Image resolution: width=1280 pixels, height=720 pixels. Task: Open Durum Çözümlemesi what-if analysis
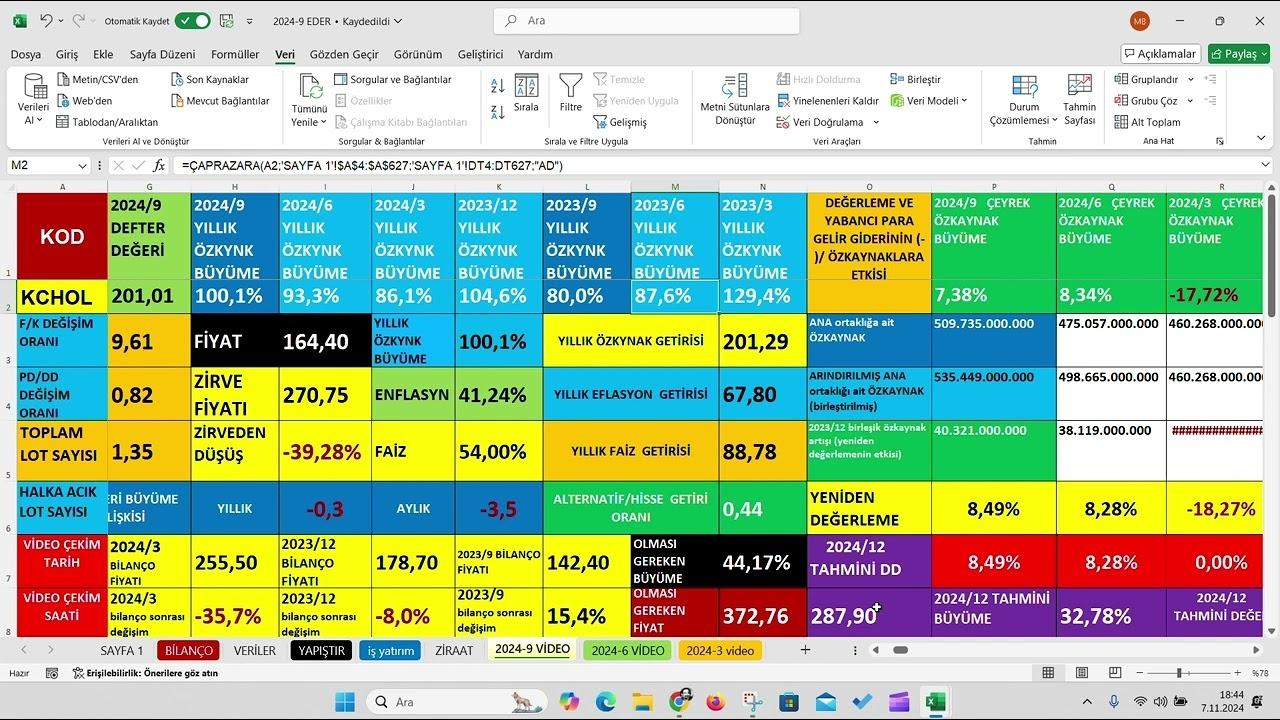click(x=1024, y=99)
